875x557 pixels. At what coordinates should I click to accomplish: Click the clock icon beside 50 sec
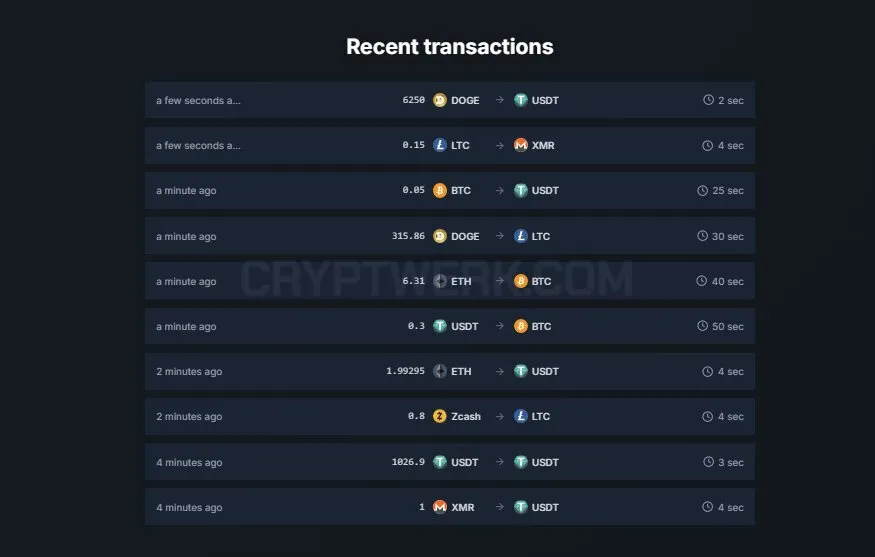click(x=703, y=326)
